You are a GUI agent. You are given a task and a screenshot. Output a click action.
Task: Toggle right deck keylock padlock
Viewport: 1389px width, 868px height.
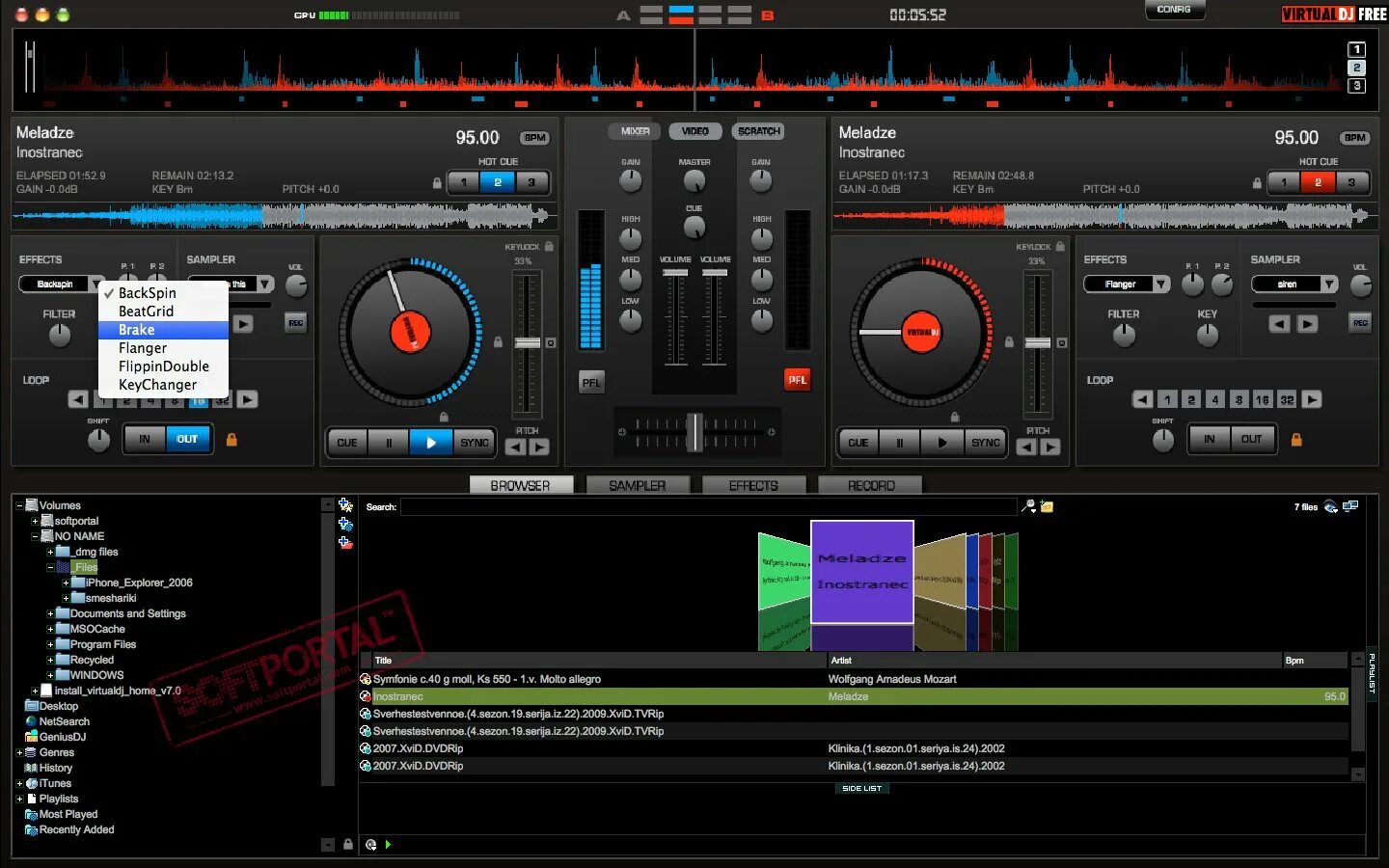[x=1060, y=247]
